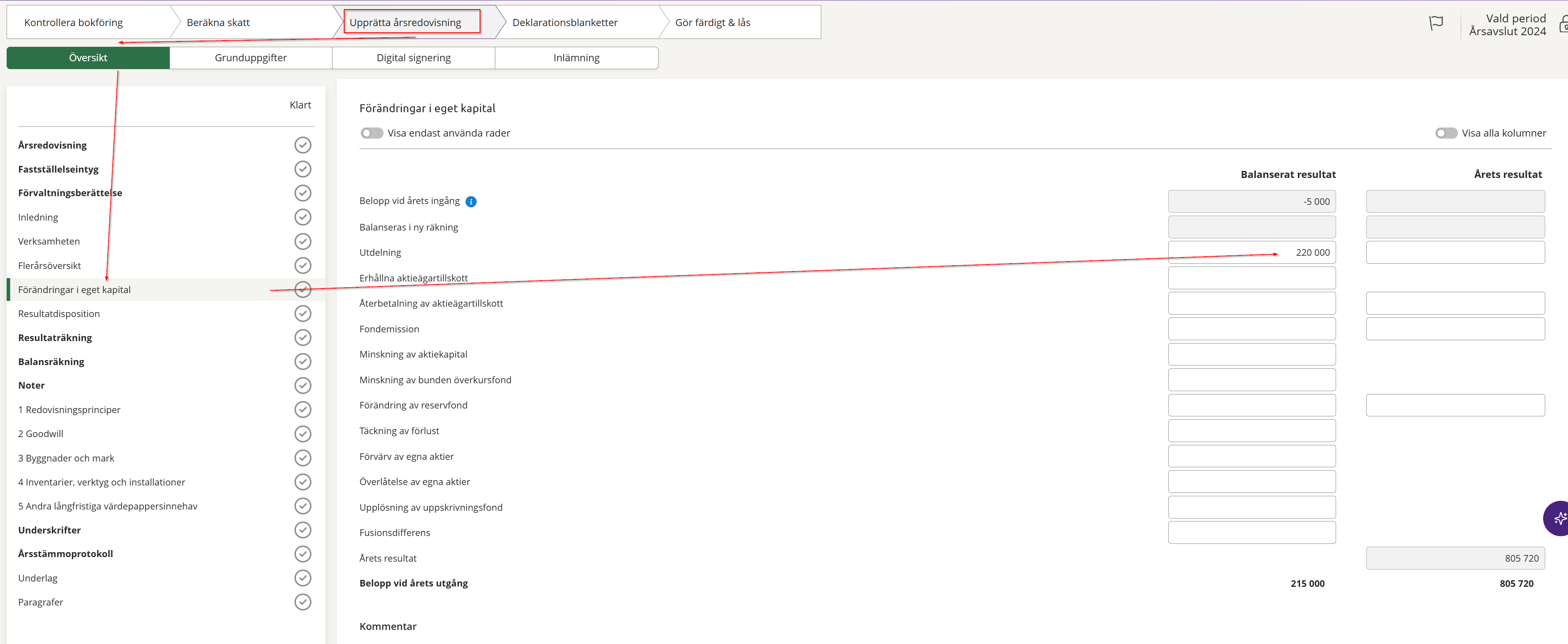This screenshot has width=1568, height=644.
Task: Select Flerårsöversikt in sidebar
Action: tap(49, 265)
